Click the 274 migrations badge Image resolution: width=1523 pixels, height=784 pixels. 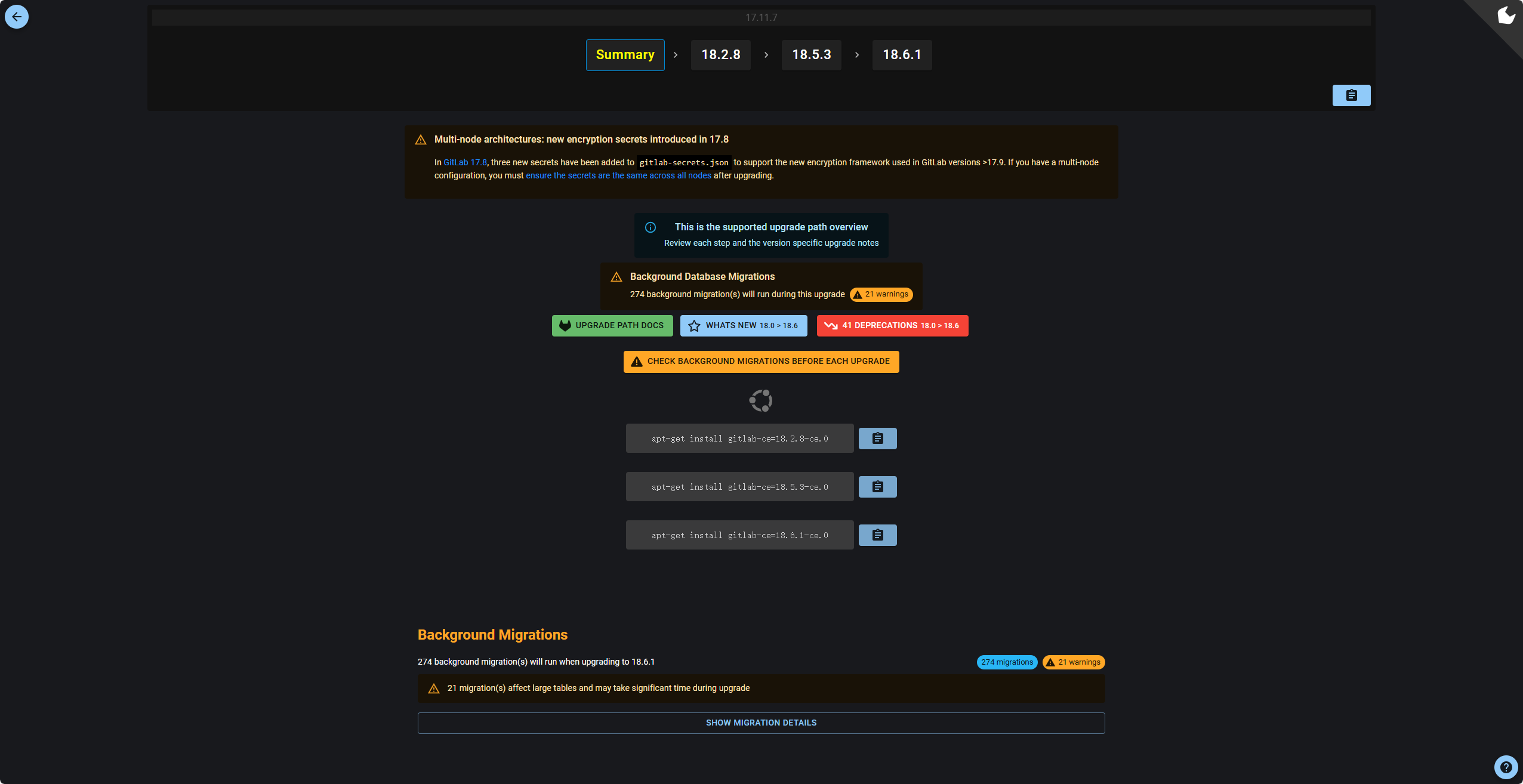pyautogui.click(x=1007, y=662)
